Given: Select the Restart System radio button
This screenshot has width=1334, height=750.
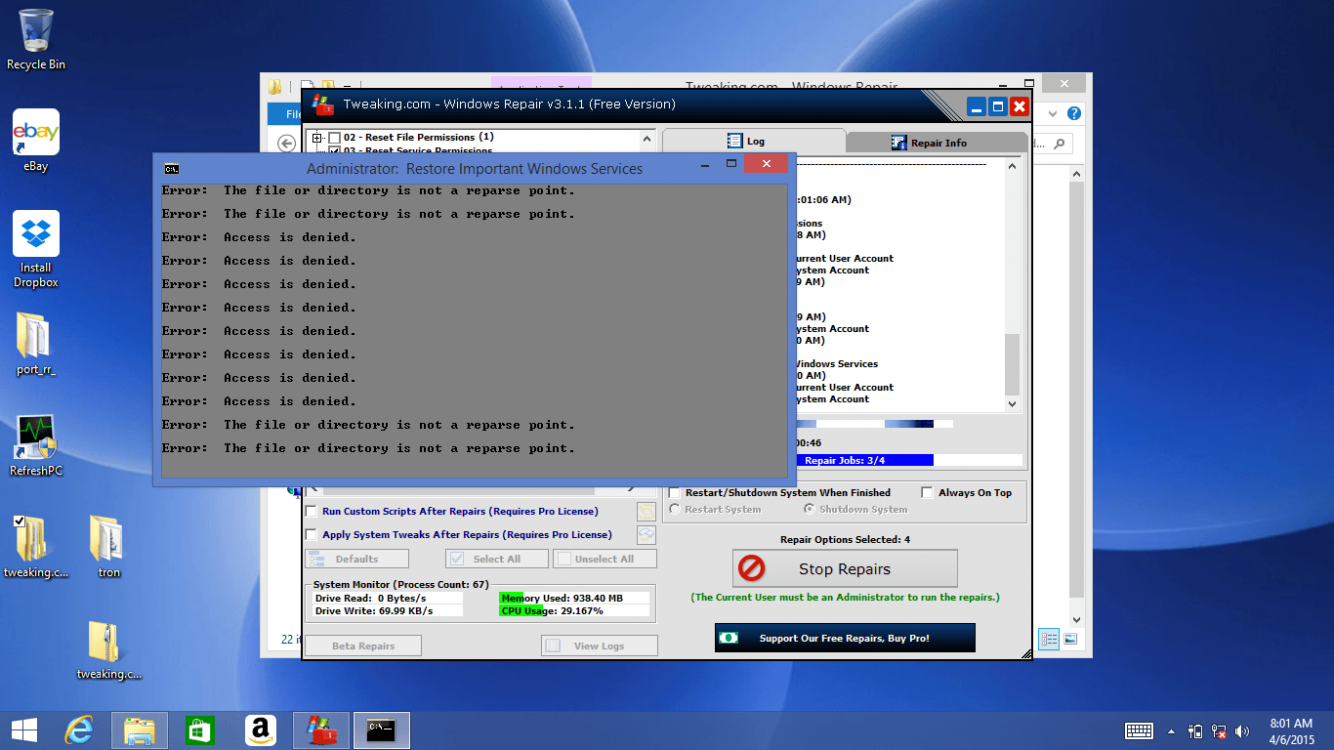Looking at the screenshot, I should point(675,509).
